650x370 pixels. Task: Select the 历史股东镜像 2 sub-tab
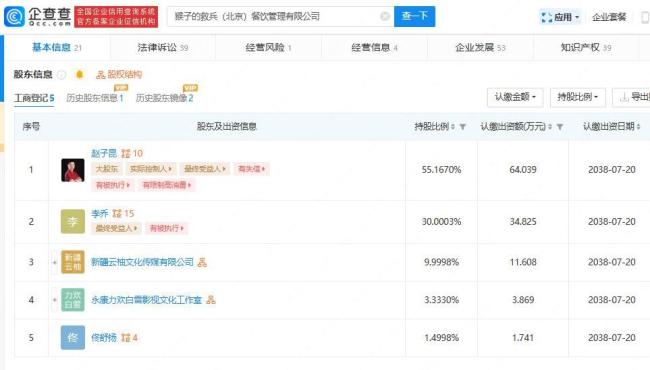tap(165, 98)
